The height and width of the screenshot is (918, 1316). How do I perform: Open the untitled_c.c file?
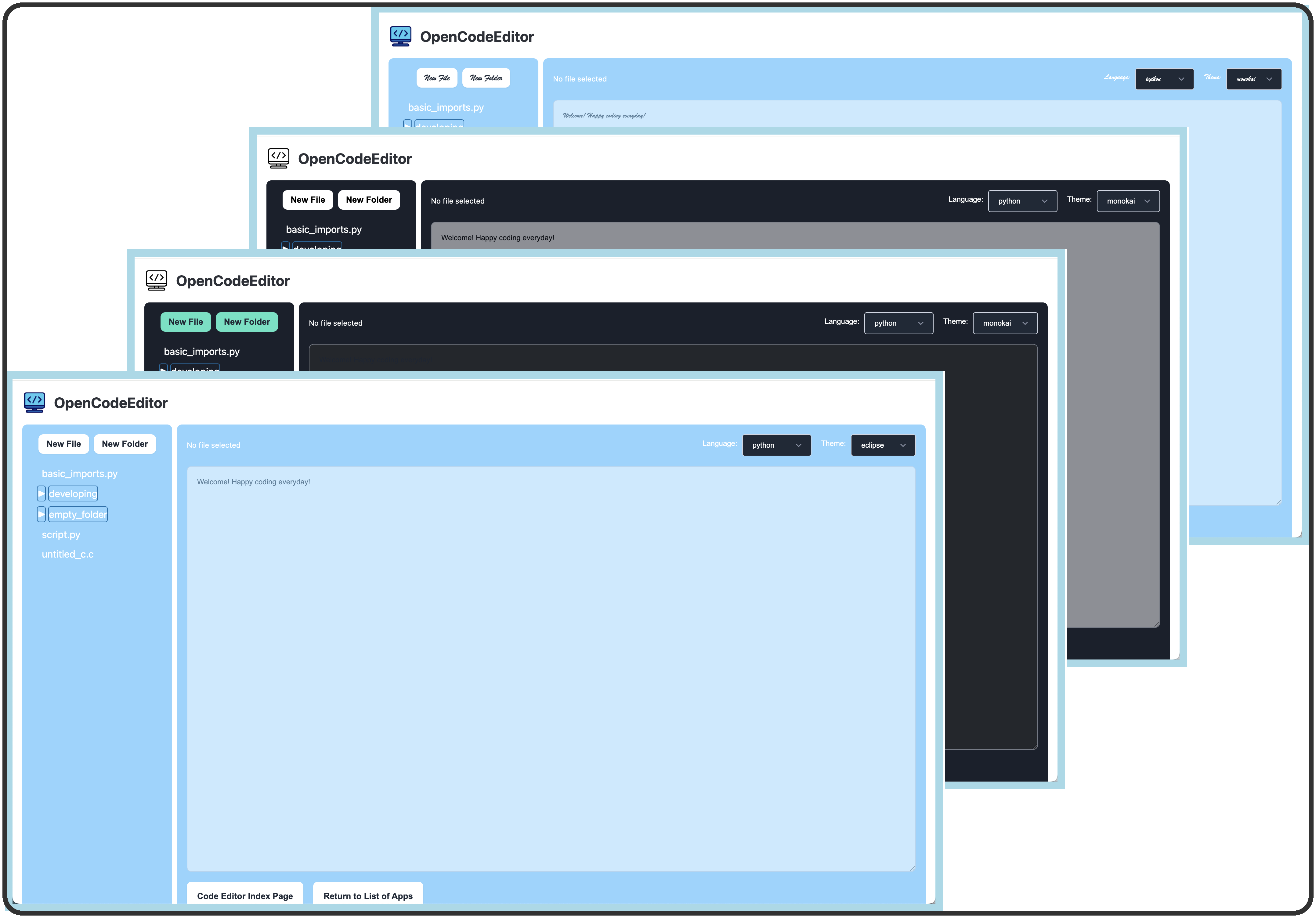tap(68, 554)
